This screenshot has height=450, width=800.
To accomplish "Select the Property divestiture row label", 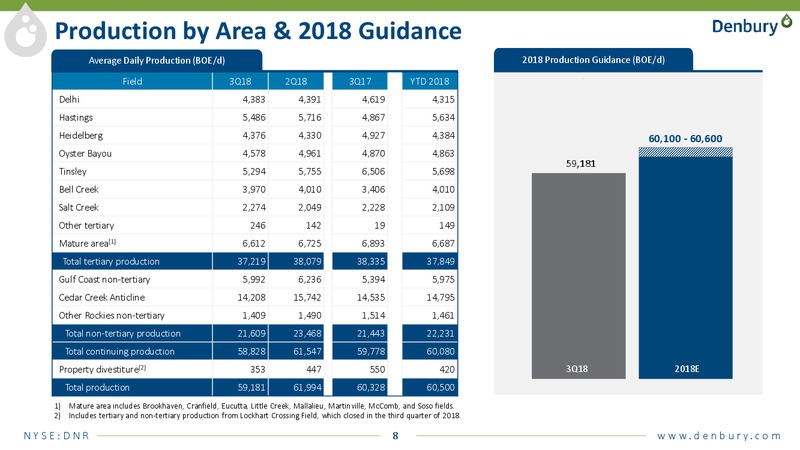I will 102,369.
